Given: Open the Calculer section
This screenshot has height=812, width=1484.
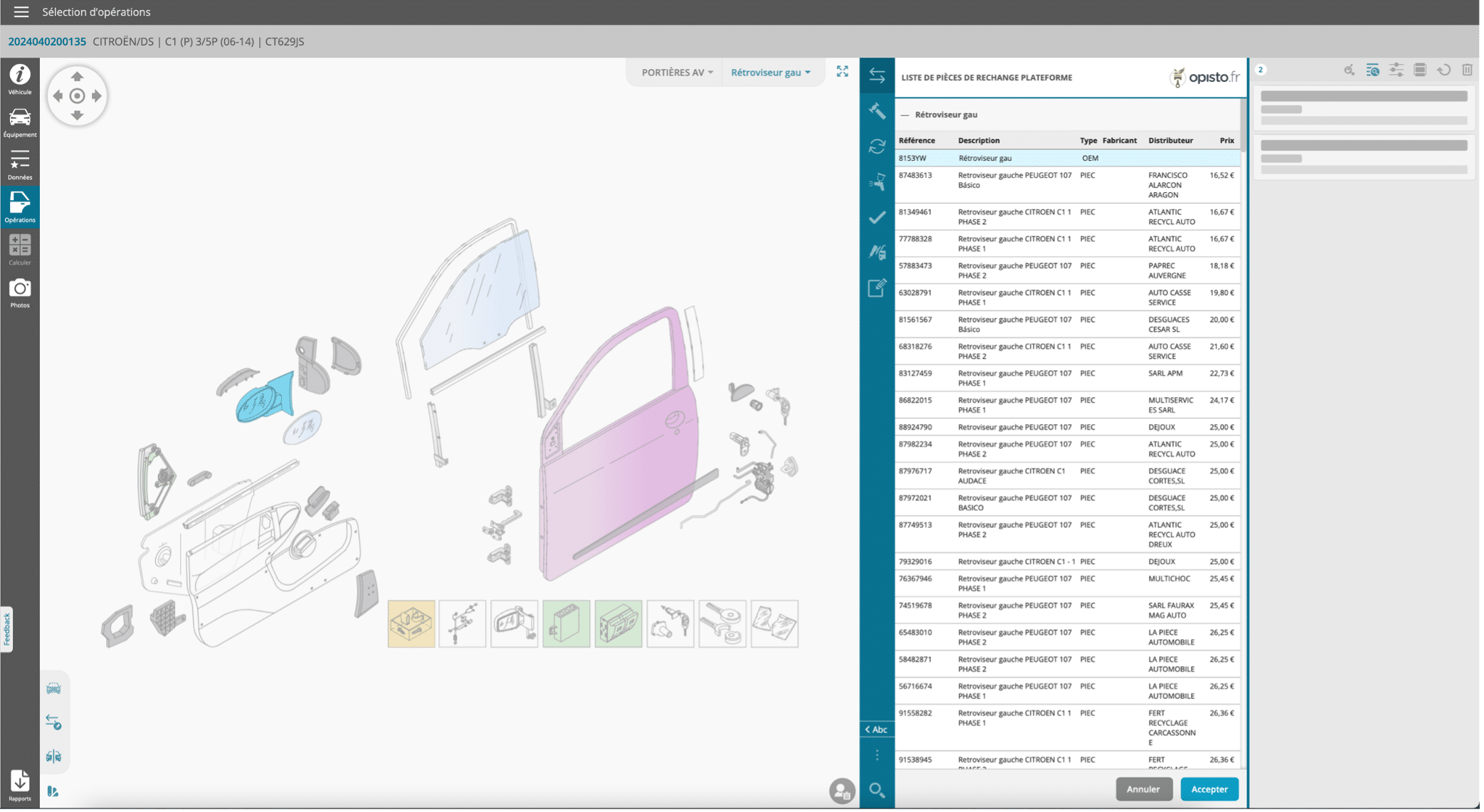Looking at the screenshot, I should (20, 250).
